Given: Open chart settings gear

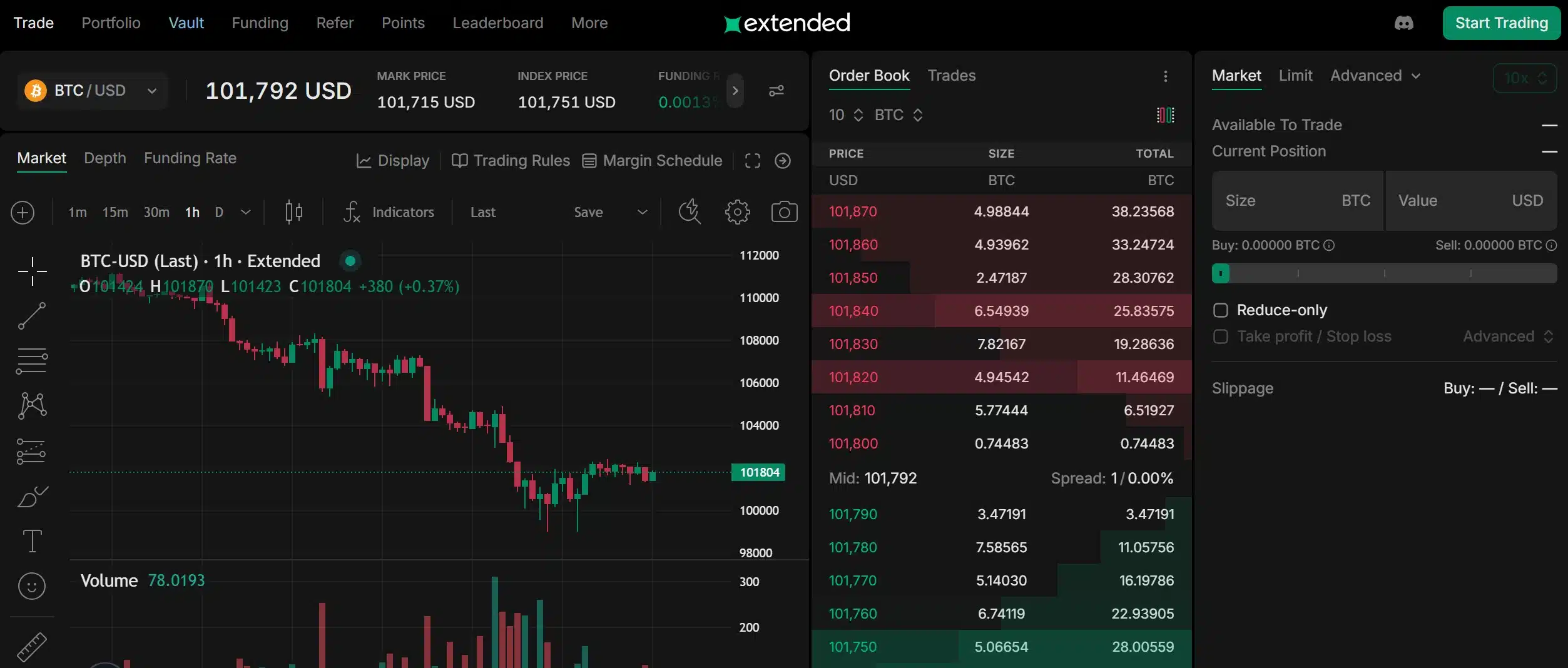Looking at the screenshot, I should 737,212.
